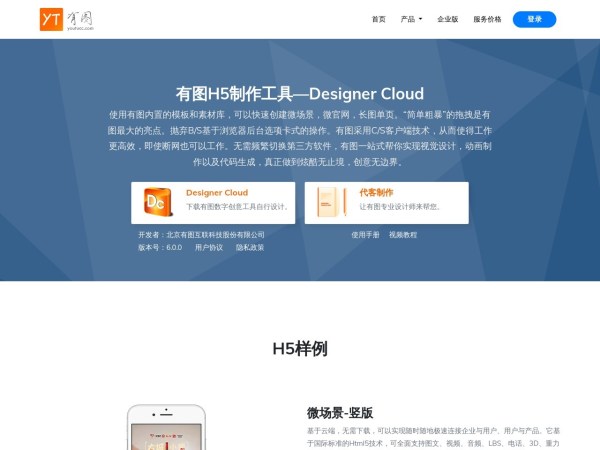Image resolution: width=600 pixels, height=450 pixels.
Task: Open the 视频教程 video tutorial link
Action: 402,234
